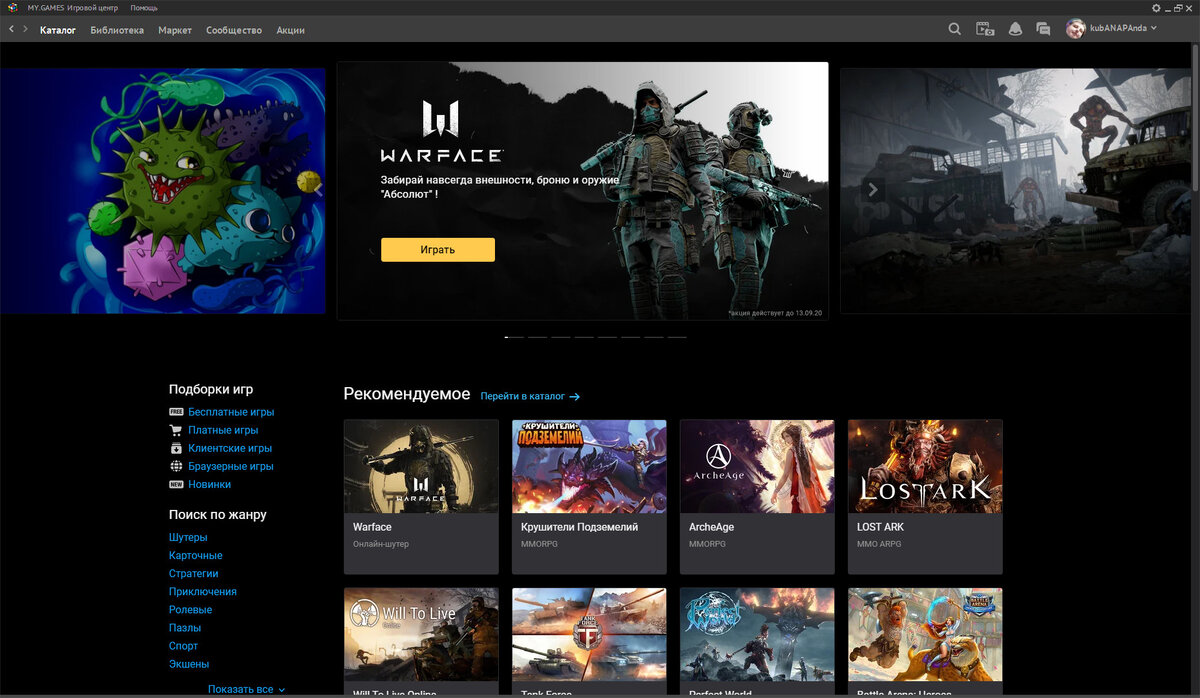Expand genres with Показать все
Image resolution: width=1200 pixels, height=698 pixels.
coord(246,690)
